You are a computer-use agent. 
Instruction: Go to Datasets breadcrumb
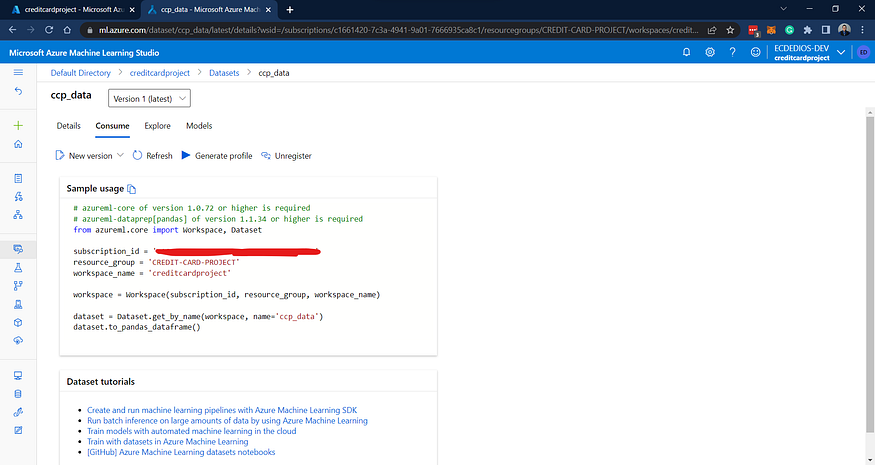[224, 73]
